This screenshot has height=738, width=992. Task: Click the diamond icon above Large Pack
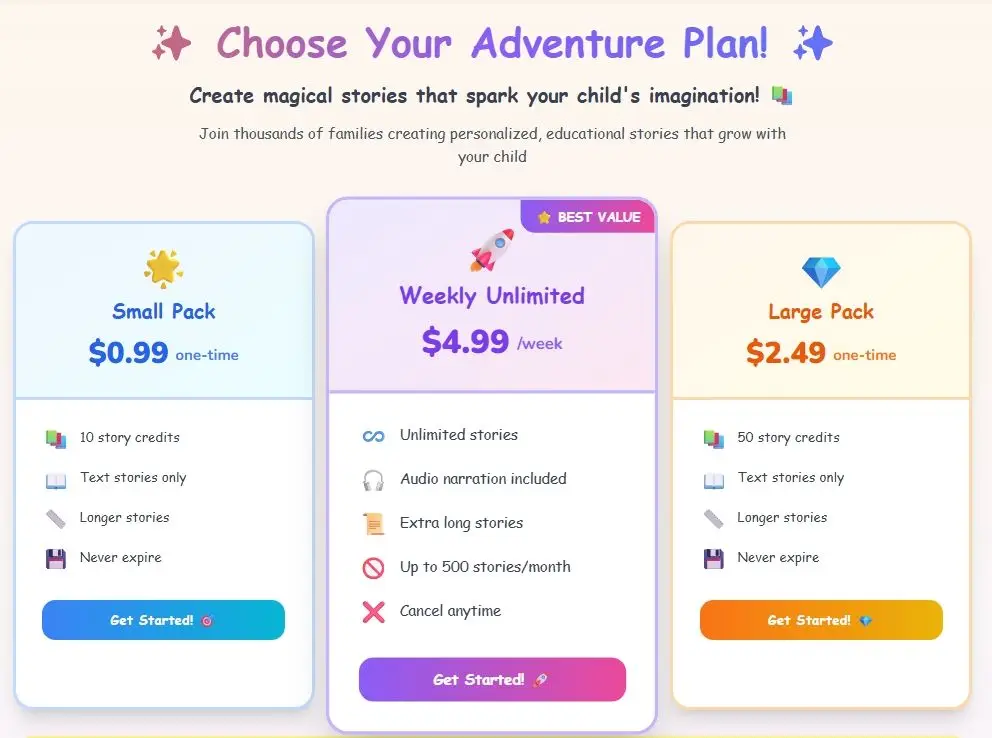pos(821,271)
